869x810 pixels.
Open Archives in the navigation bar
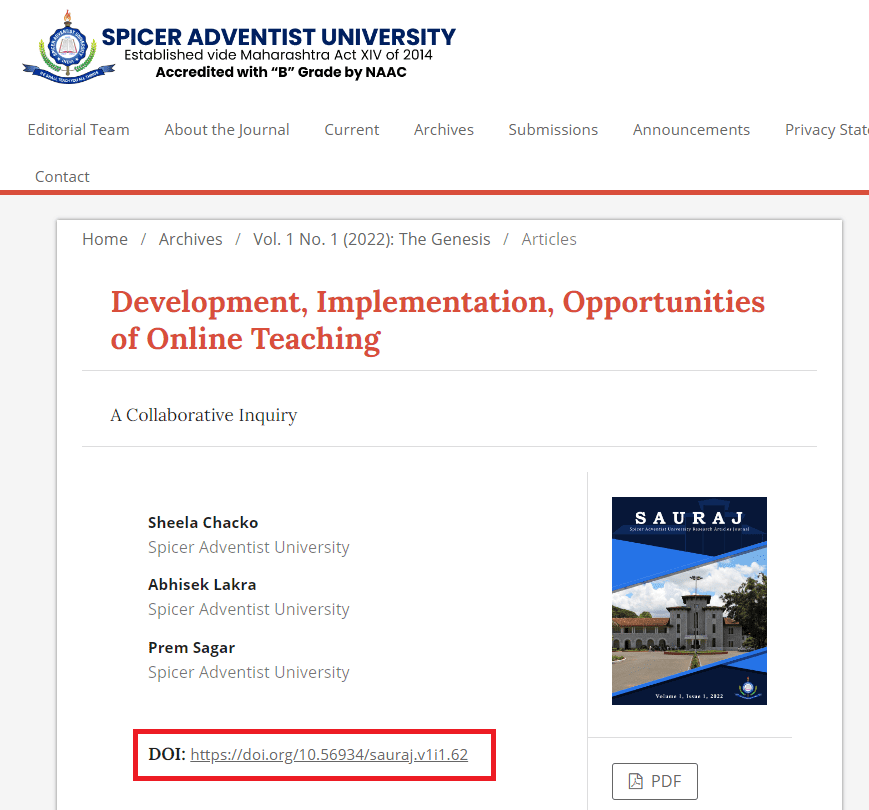[x=443, y=130]
